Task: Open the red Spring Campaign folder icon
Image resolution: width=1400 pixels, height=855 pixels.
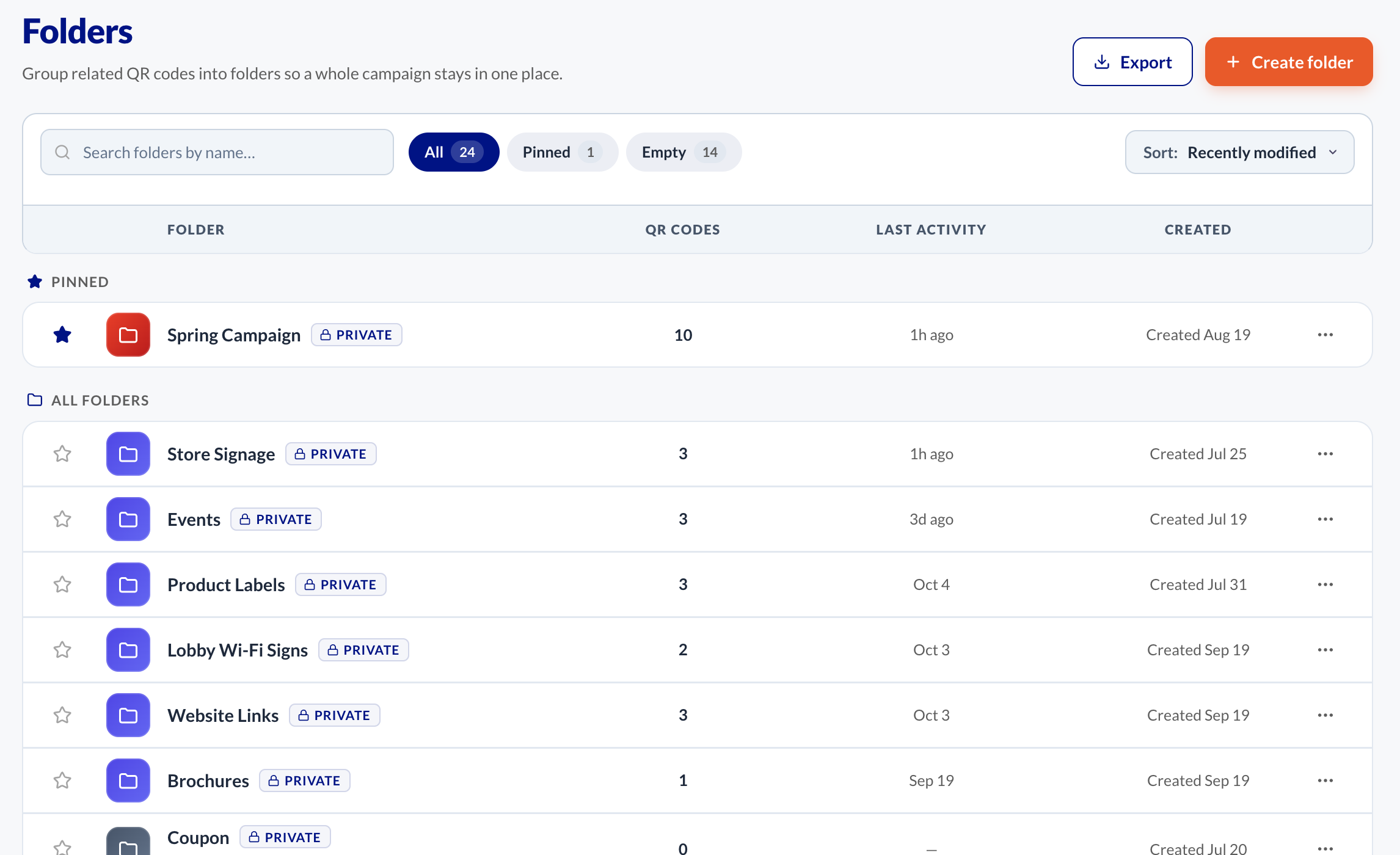Action: point(128,335)
